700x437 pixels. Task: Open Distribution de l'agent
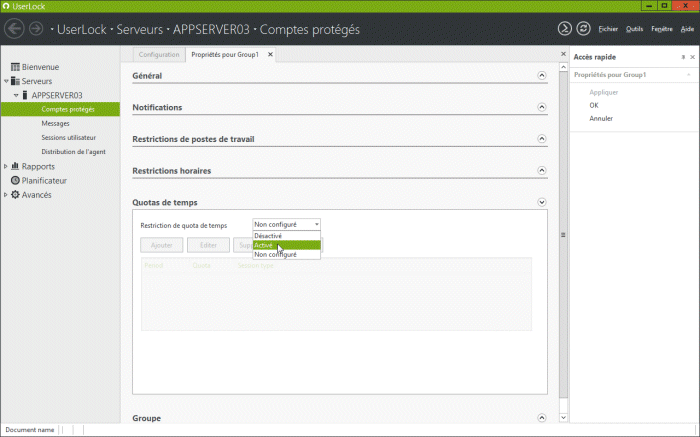[x=74, y=152]
